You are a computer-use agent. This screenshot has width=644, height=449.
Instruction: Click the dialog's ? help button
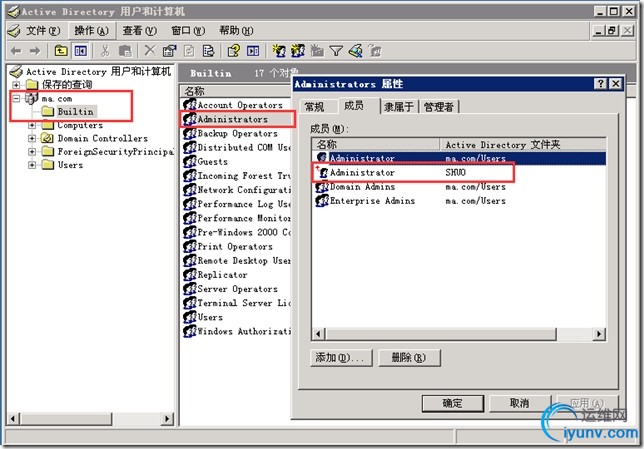tap(600, 84)
